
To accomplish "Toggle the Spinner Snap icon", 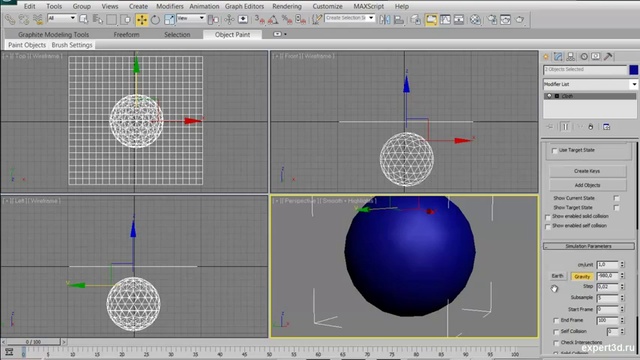I will click(x=301, y=19).
